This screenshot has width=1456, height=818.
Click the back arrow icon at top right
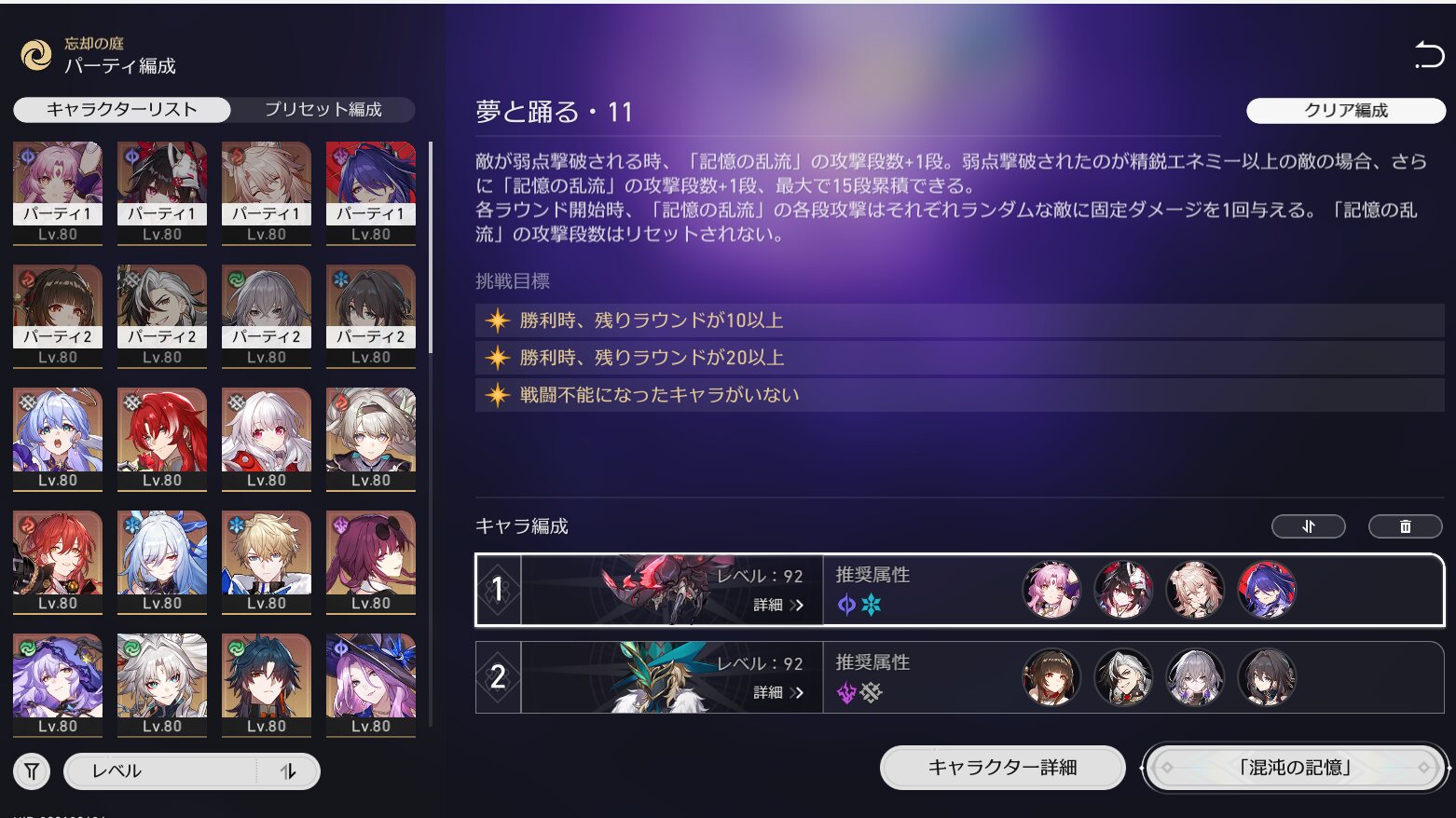[x=1428, y=55]
